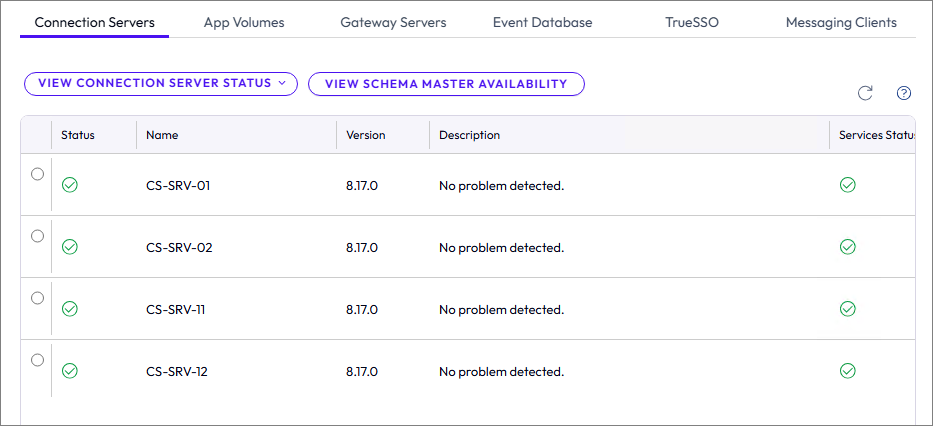Switch to the App Volumes tab
Screen dimensions: 933x426
click(244, 22)
